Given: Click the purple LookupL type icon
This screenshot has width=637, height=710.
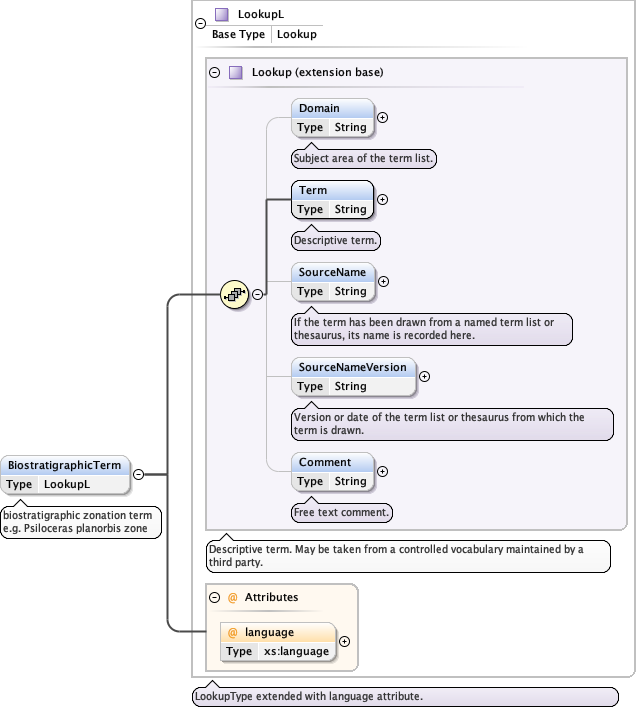Looking at the screenshot, I should (222, 15).
